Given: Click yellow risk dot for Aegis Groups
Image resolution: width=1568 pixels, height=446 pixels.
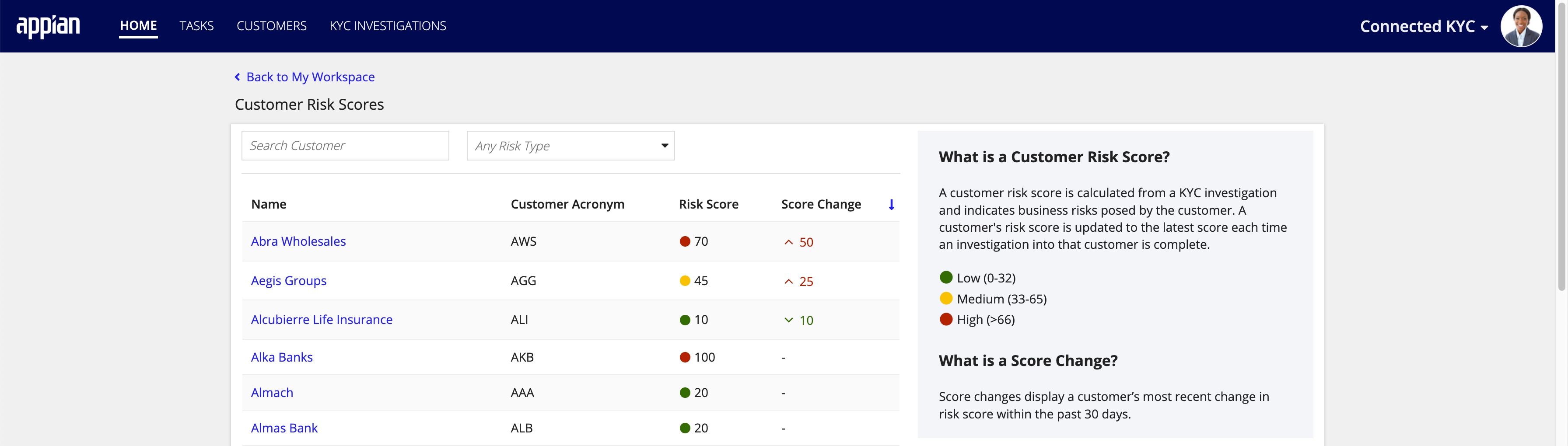Looking at the screenshot, I should coord(685,281).
